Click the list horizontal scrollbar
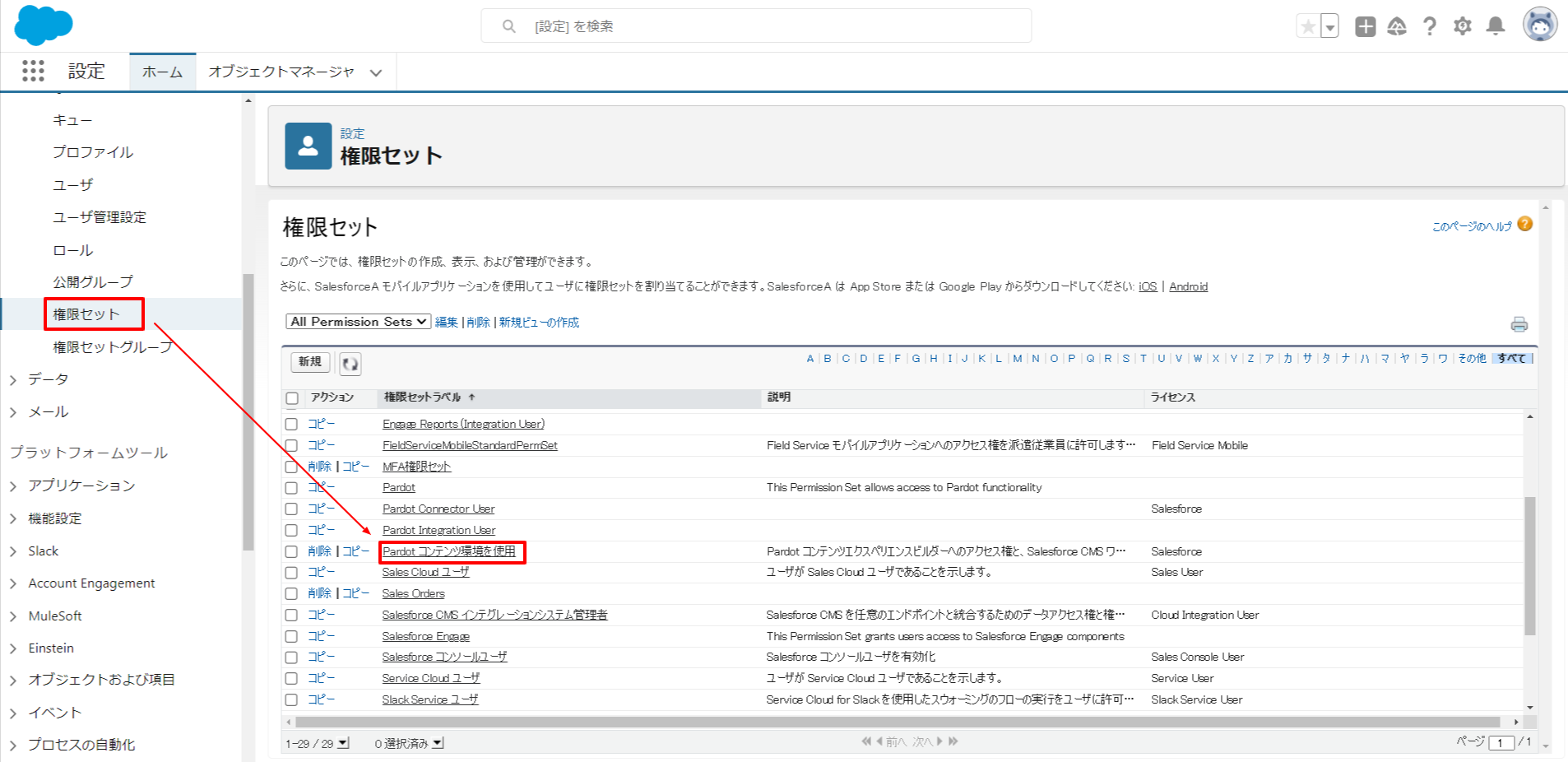 pos(898,722)
